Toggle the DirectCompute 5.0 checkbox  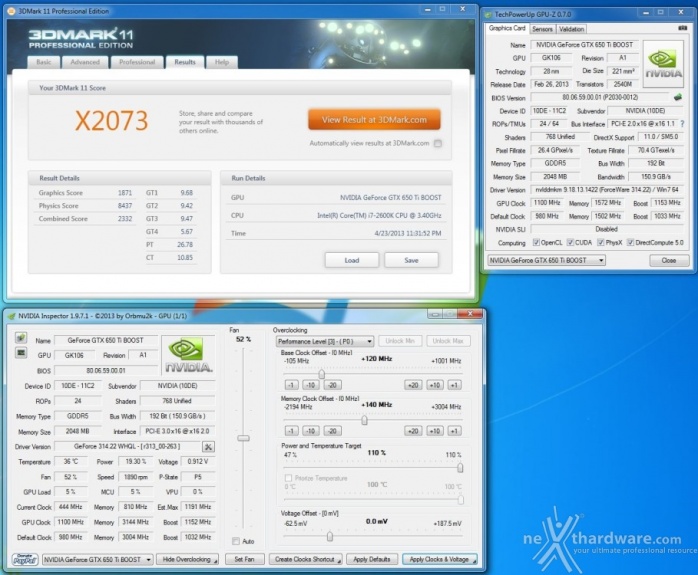630,243
